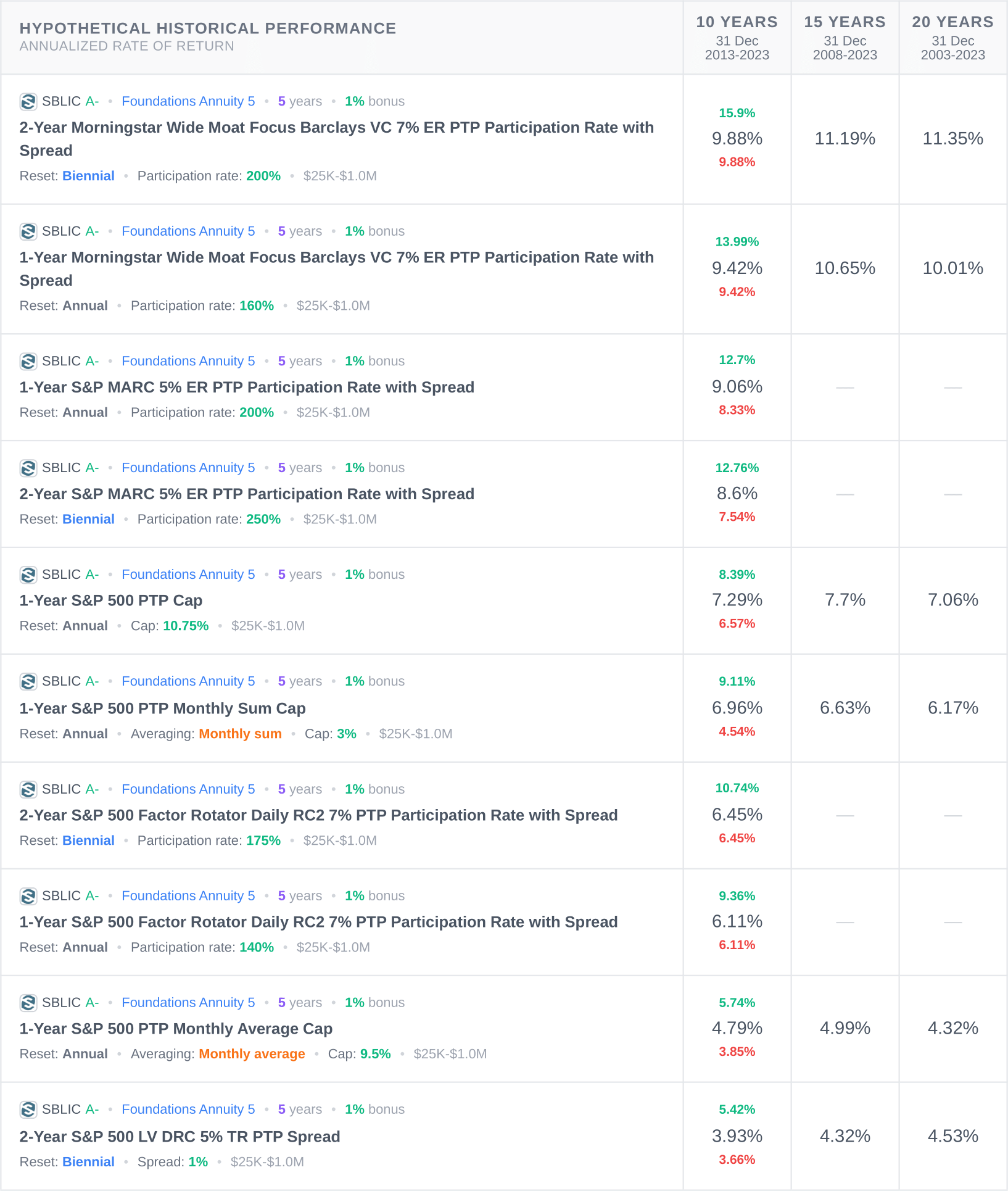Click SBLIC logo beside 1-Year S&P MARC row
Image resolution: width=1008 pixels, height=1191 pixels.
click(x=28, y=361)
